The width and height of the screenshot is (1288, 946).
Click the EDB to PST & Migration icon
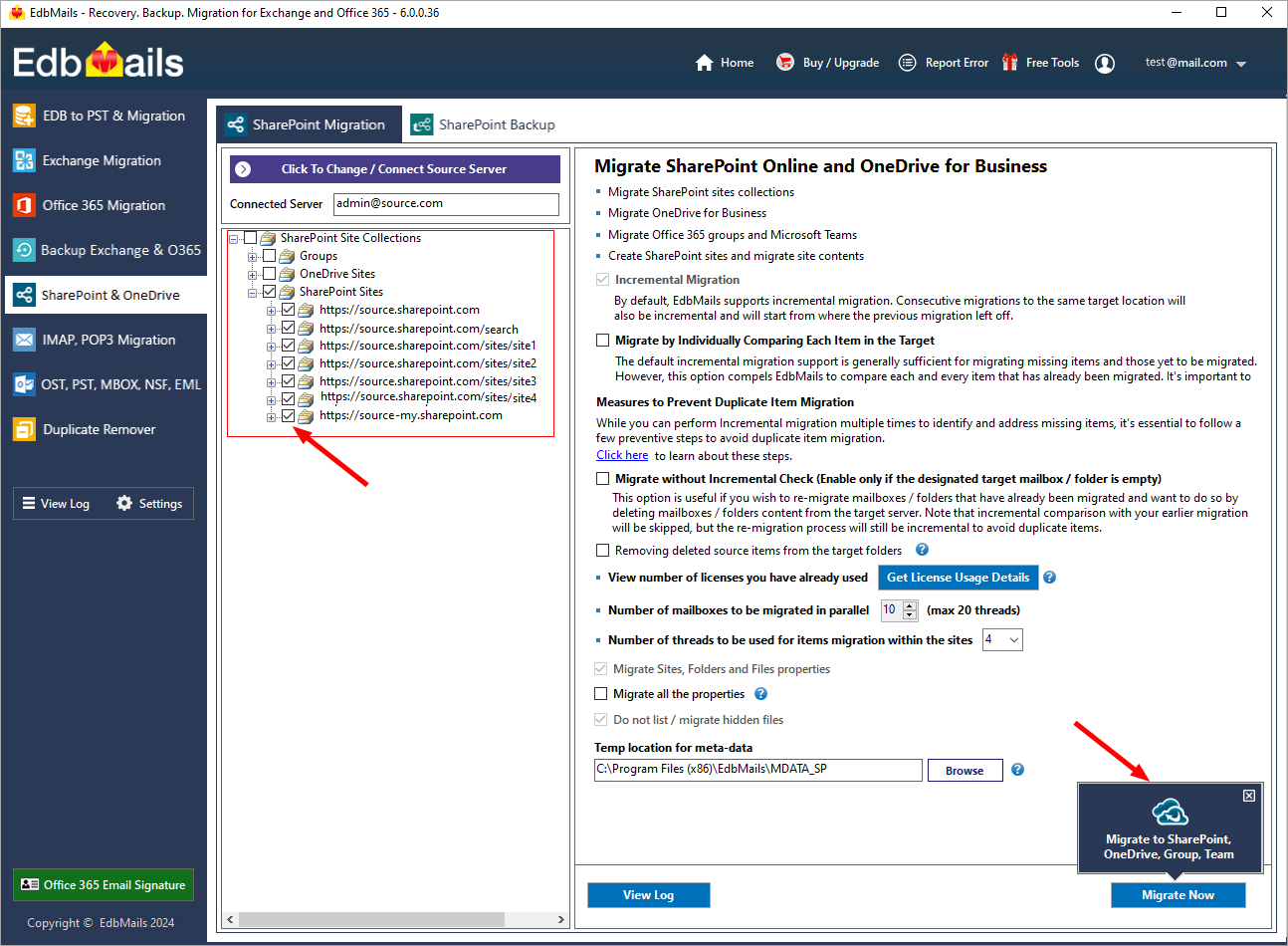tap(24, 116)
